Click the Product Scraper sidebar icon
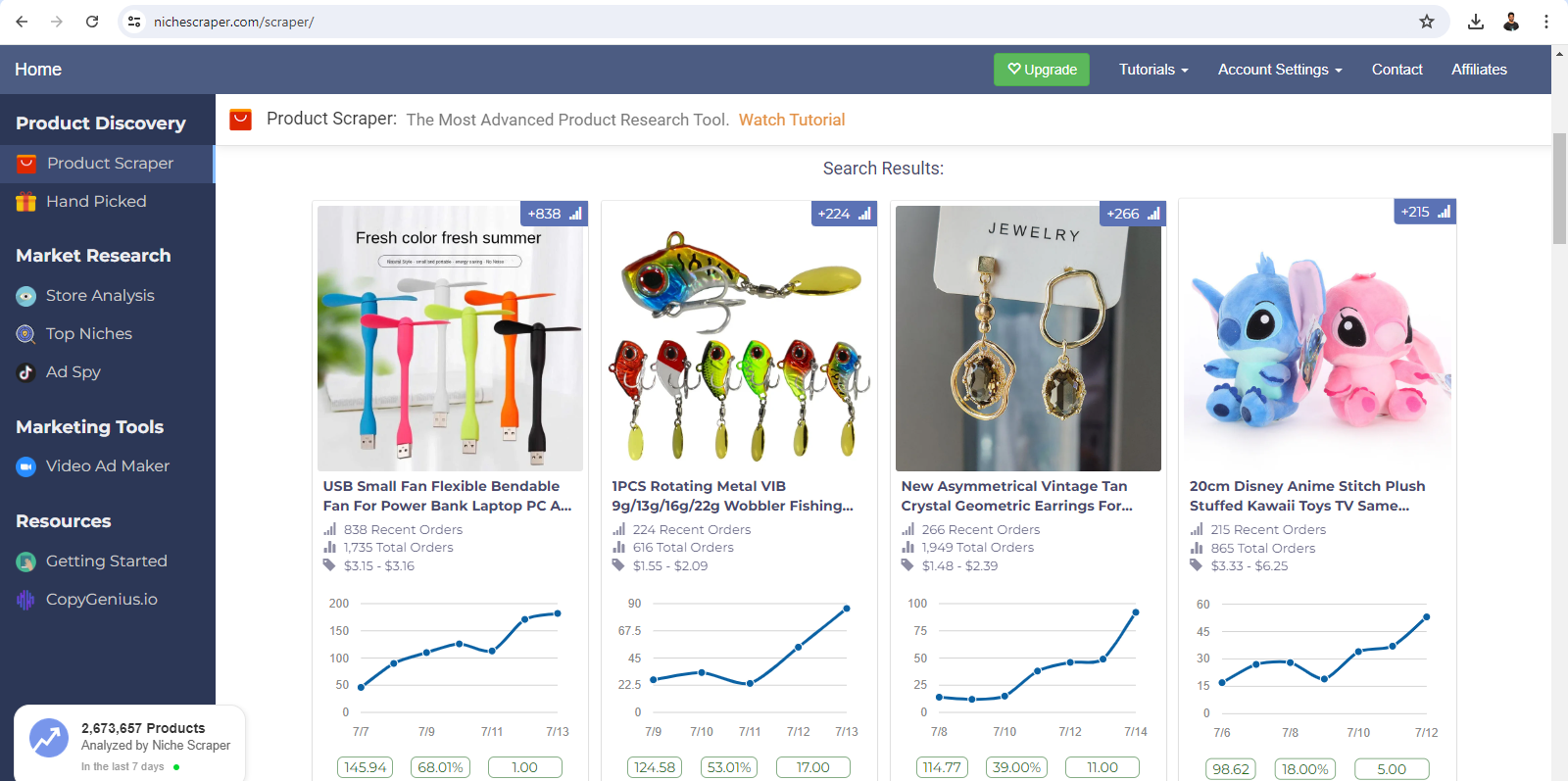 click(x=26, y=164)
